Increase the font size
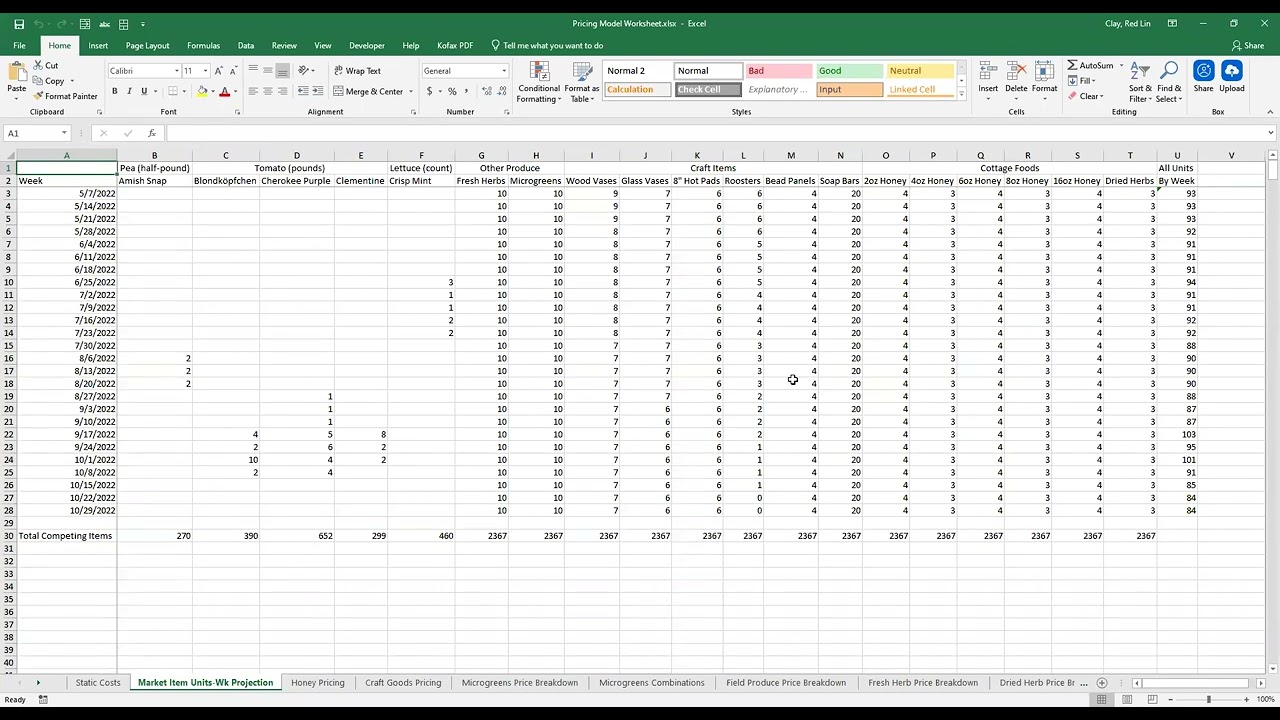Viewport: 1280px width, 720px height. [x=219, y=71]
